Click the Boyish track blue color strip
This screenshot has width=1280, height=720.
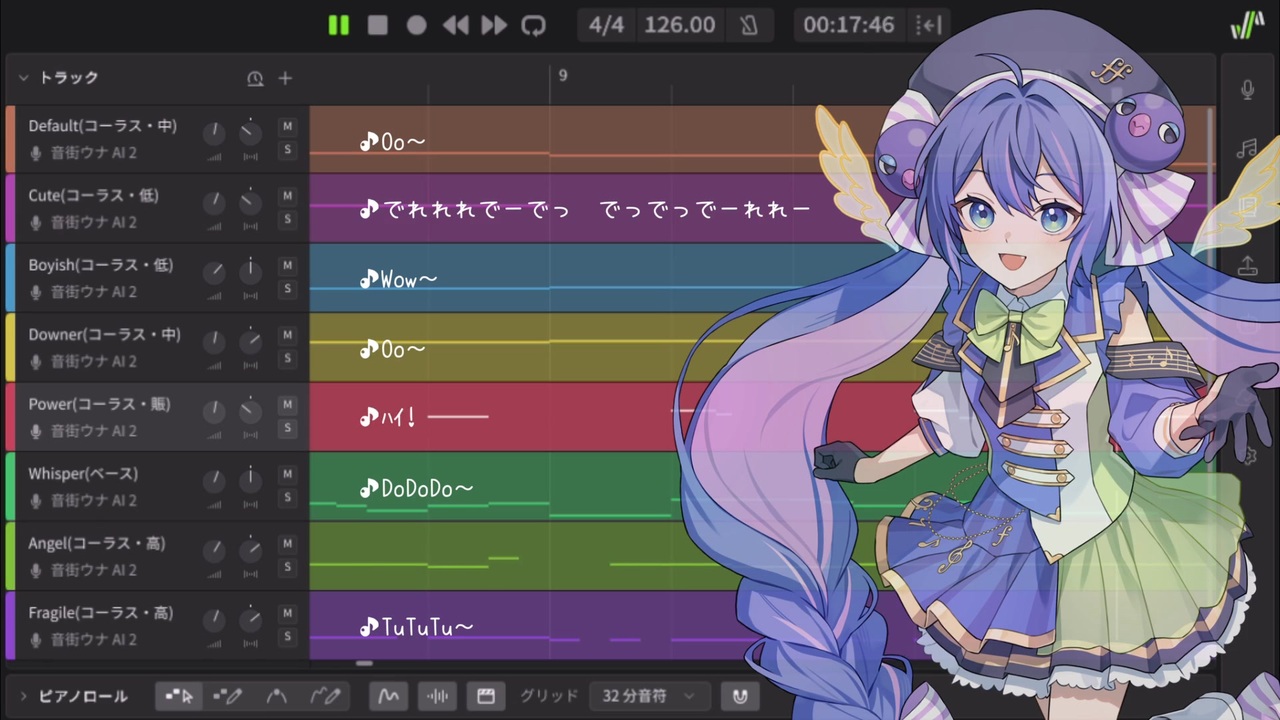(x=10, y=278)
